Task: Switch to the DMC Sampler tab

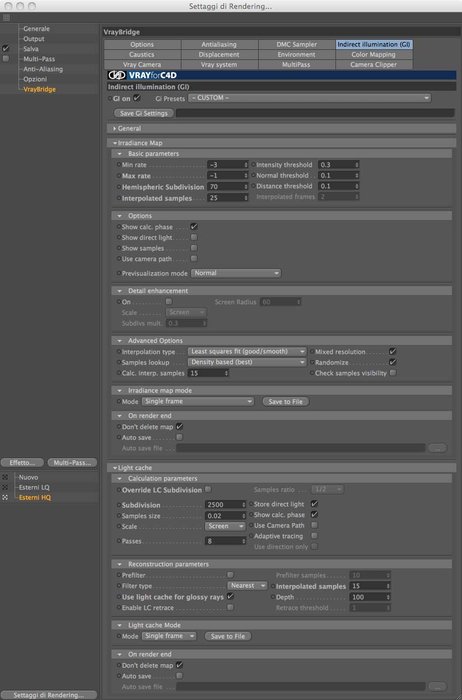Action: [x=296, y=44]
